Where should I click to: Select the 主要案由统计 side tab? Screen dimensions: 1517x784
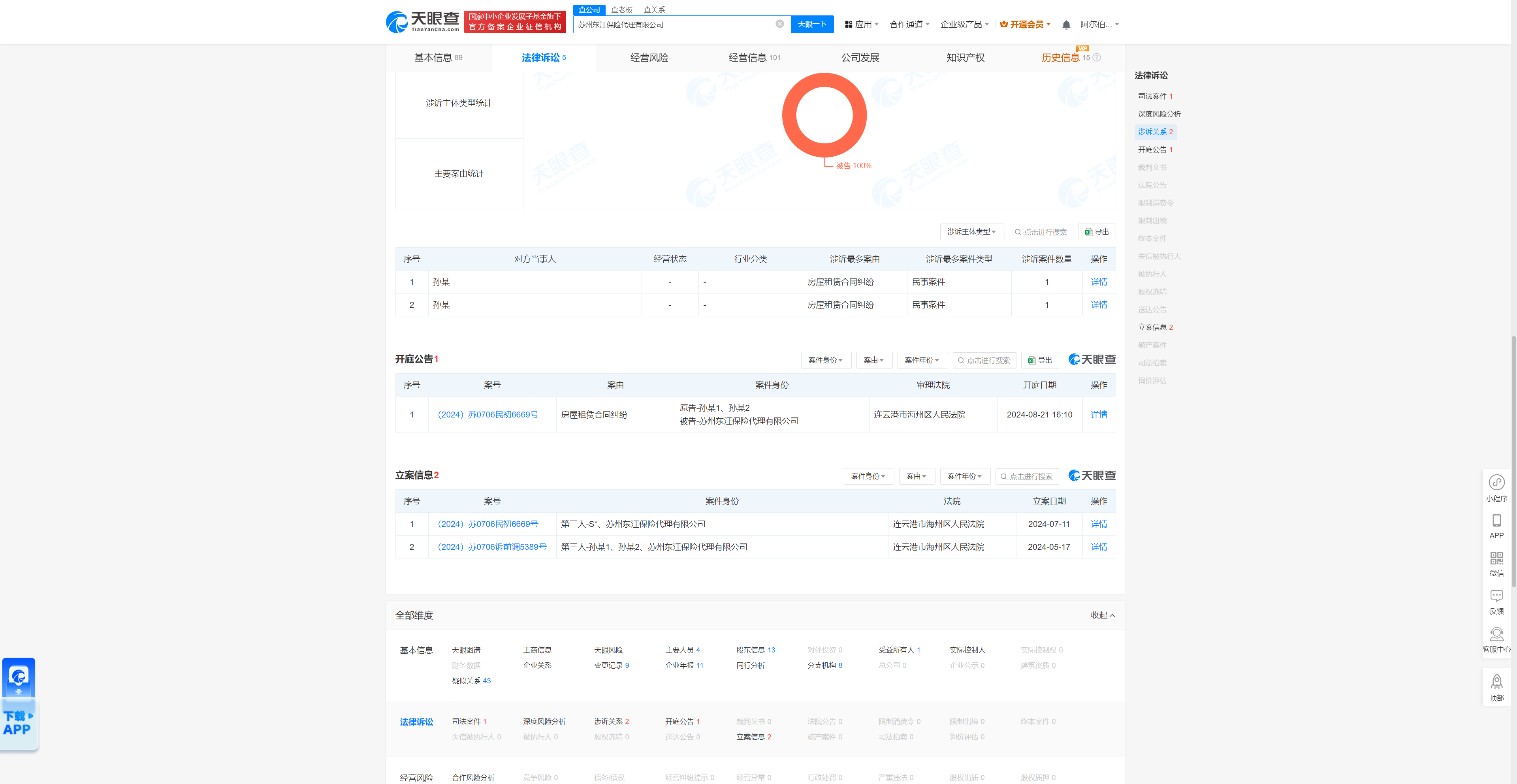click(x=459, y=174)
